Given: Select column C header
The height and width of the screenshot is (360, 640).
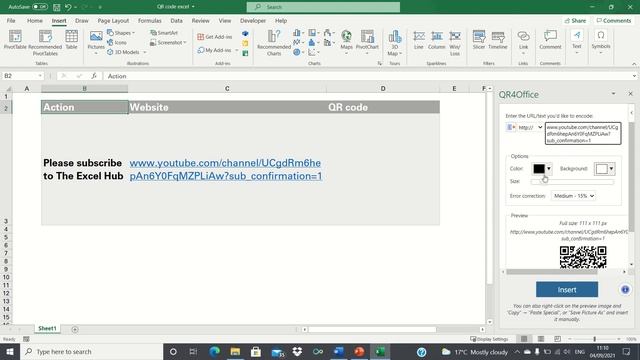Looking at the screenshot, I should (x=227, y=89).
